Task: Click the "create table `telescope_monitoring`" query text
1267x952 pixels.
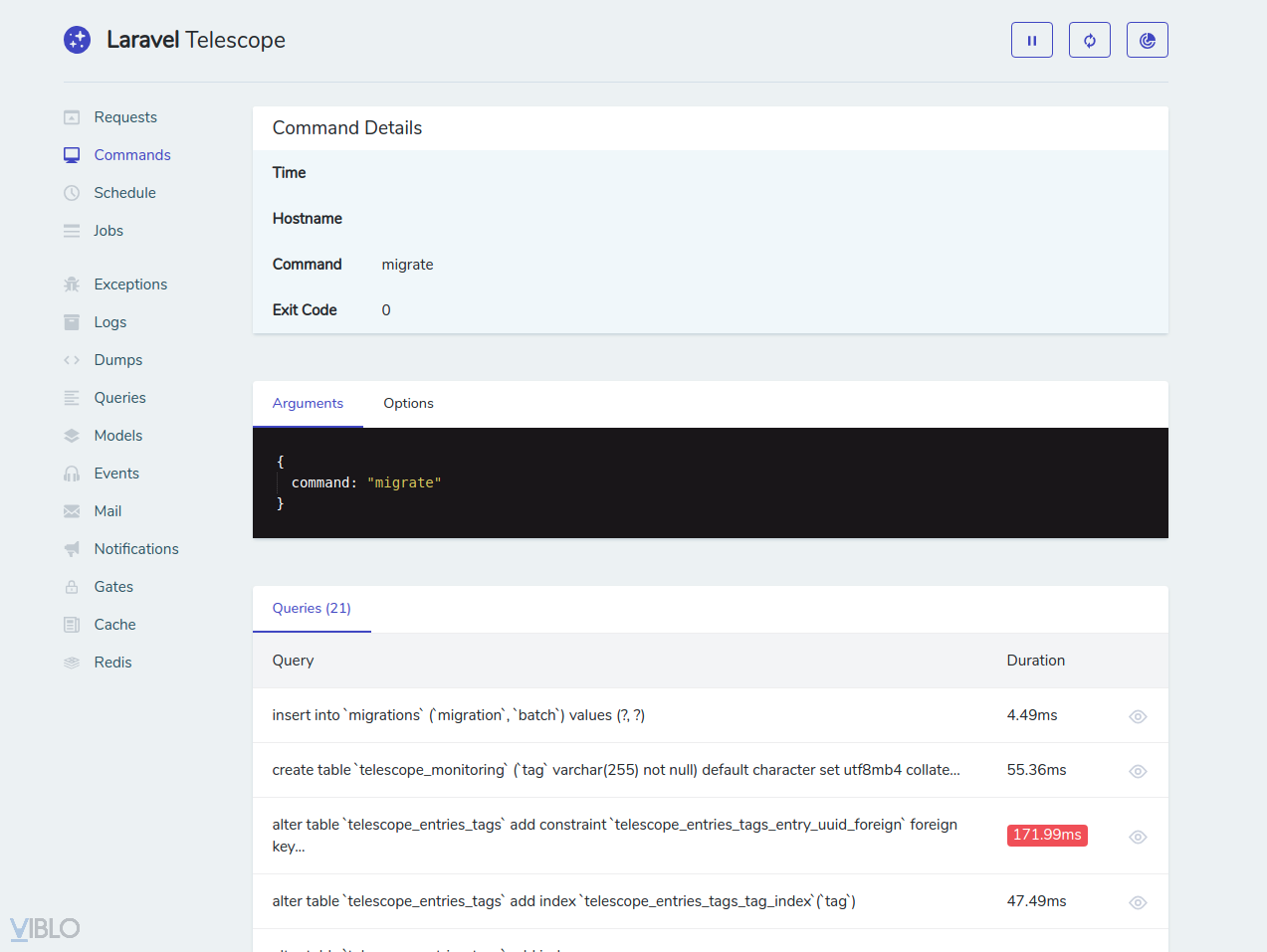Action: click(x=616, y=770)
